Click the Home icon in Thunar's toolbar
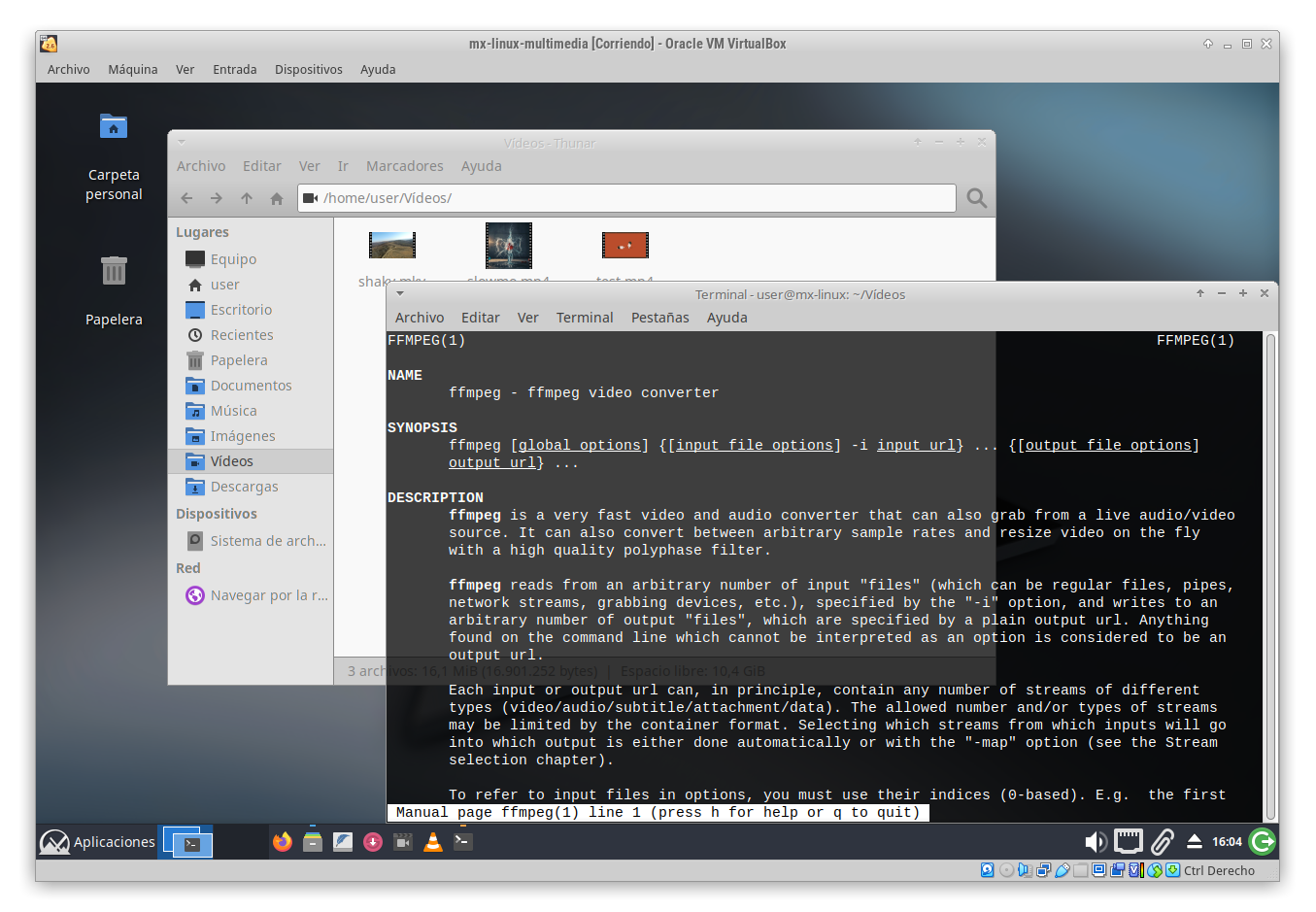 (x=277, y=197)
